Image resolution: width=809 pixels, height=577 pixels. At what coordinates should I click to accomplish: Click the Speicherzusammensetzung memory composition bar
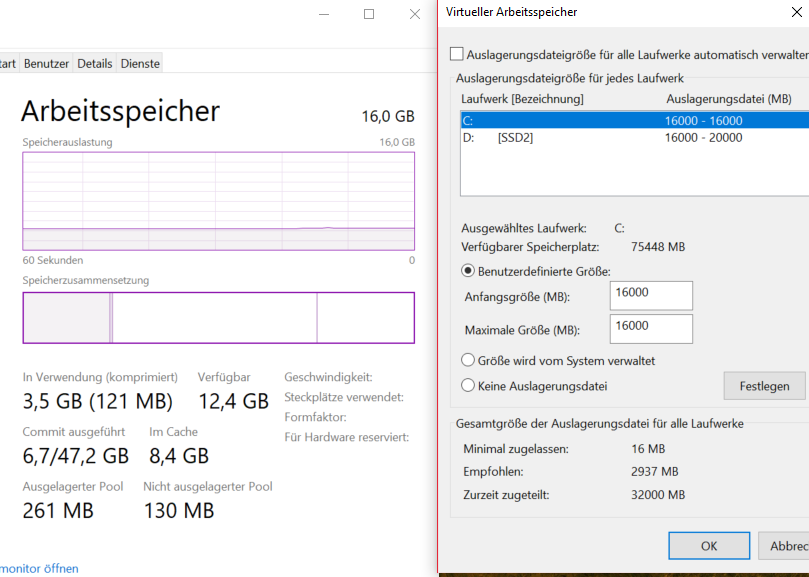(218, 318)
